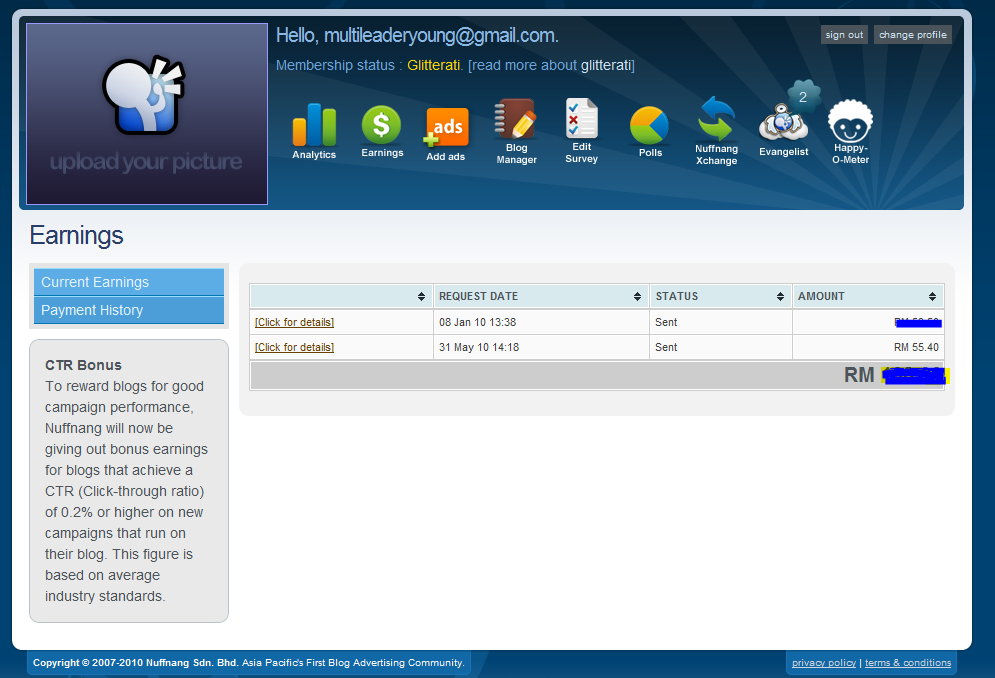Click the Evangelist badge showing 2
The image size is (995, 678).
(x=803, y=97)
